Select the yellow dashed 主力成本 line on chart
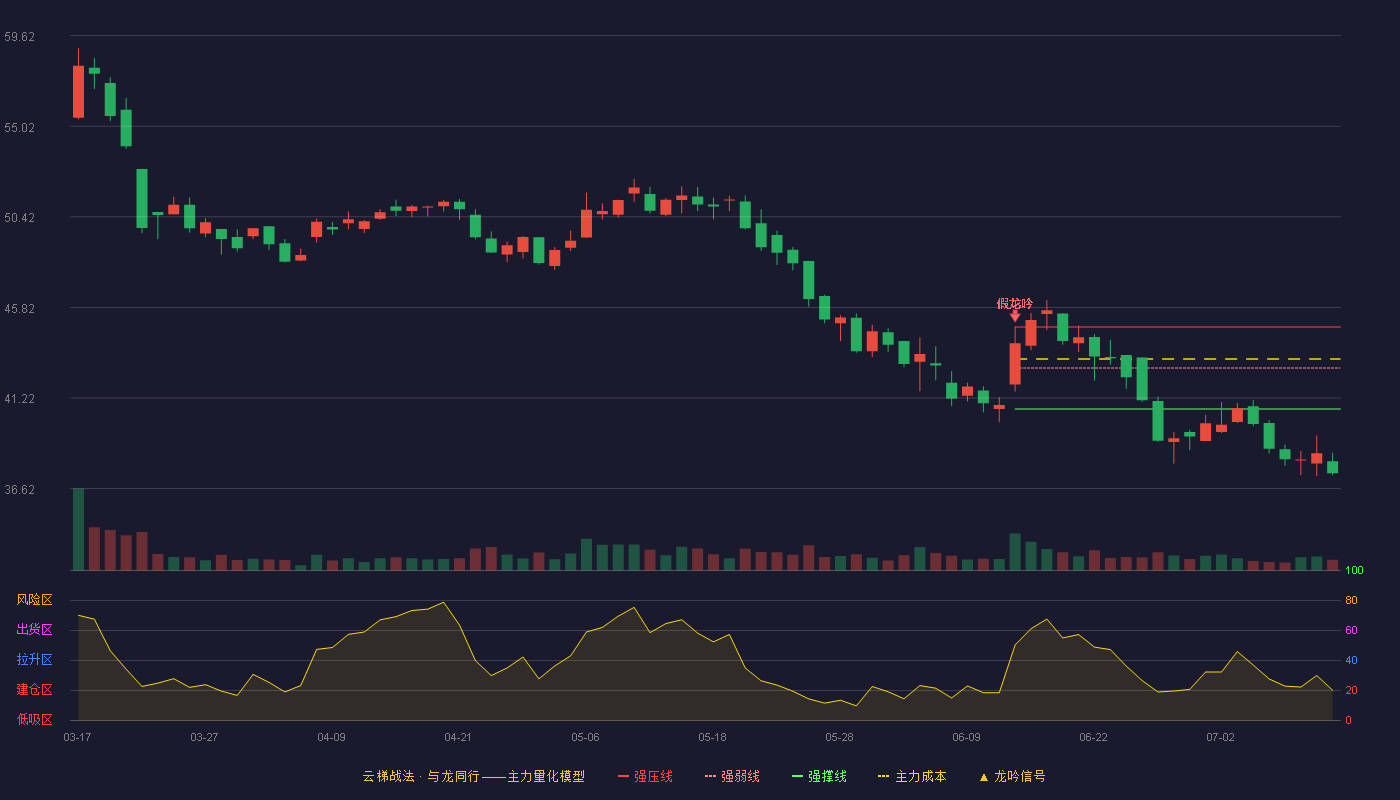The image size is (1400, 800). (1180, 359)
